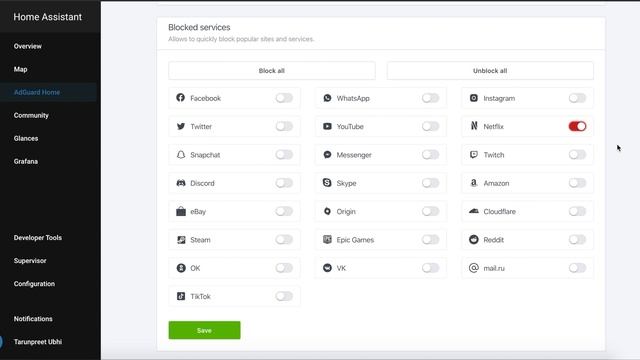
Task: Click the WhatsApp service icon
Action: (327, 98)
